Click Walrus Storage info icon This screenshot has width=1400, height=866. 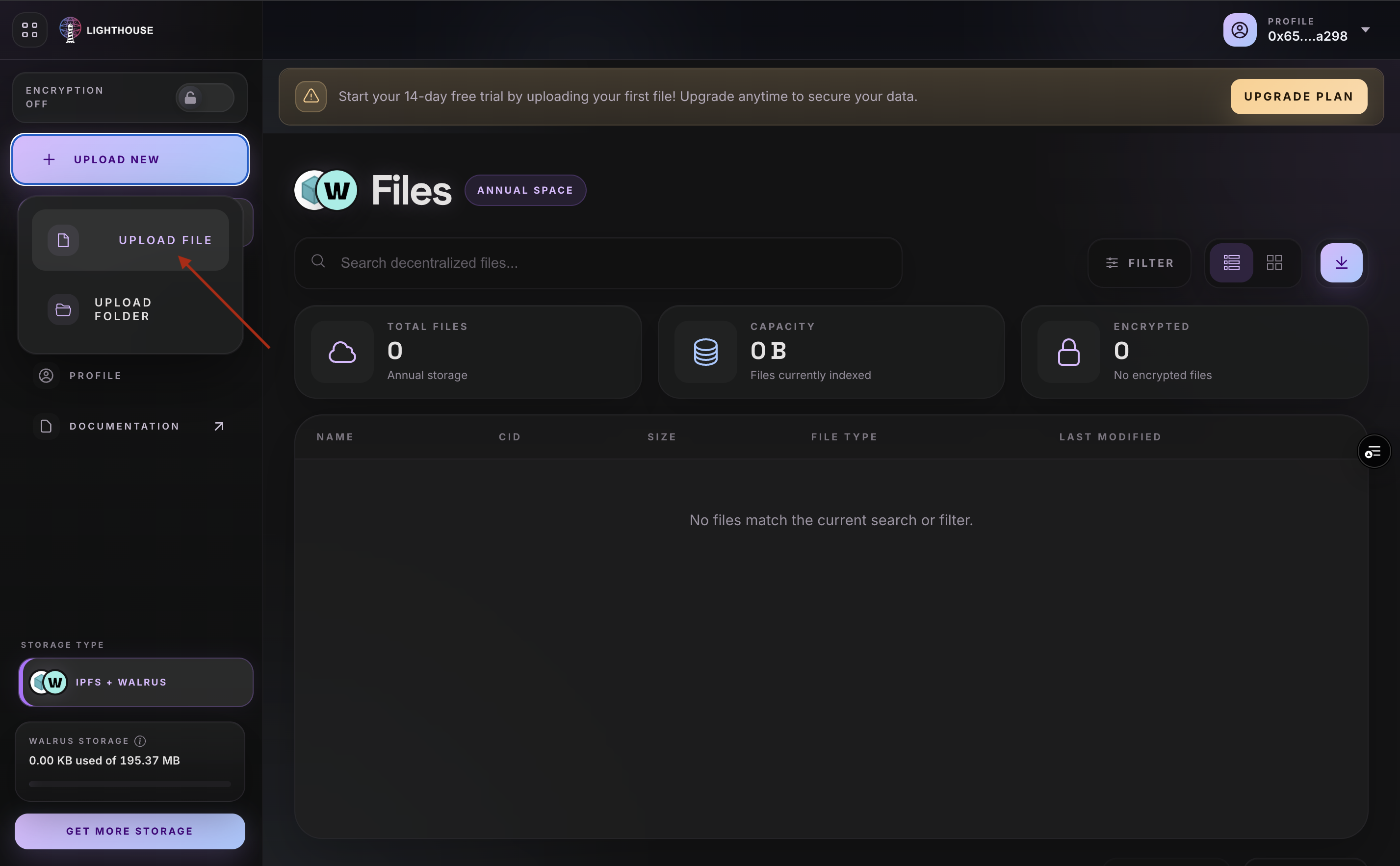[140, 741]
